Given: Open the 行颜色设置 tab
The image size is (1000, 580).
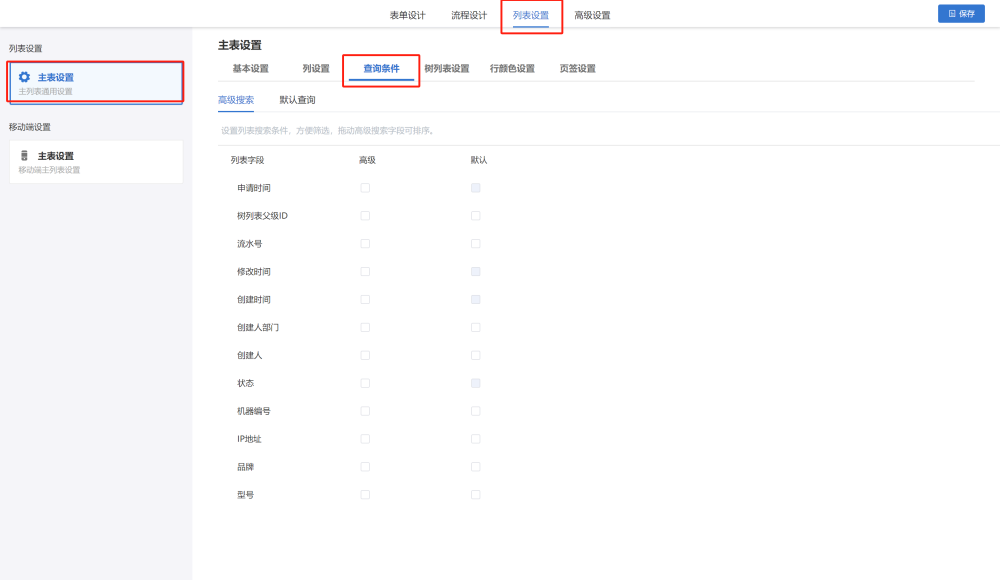Looking at the screenshot, I should (512, 69).
